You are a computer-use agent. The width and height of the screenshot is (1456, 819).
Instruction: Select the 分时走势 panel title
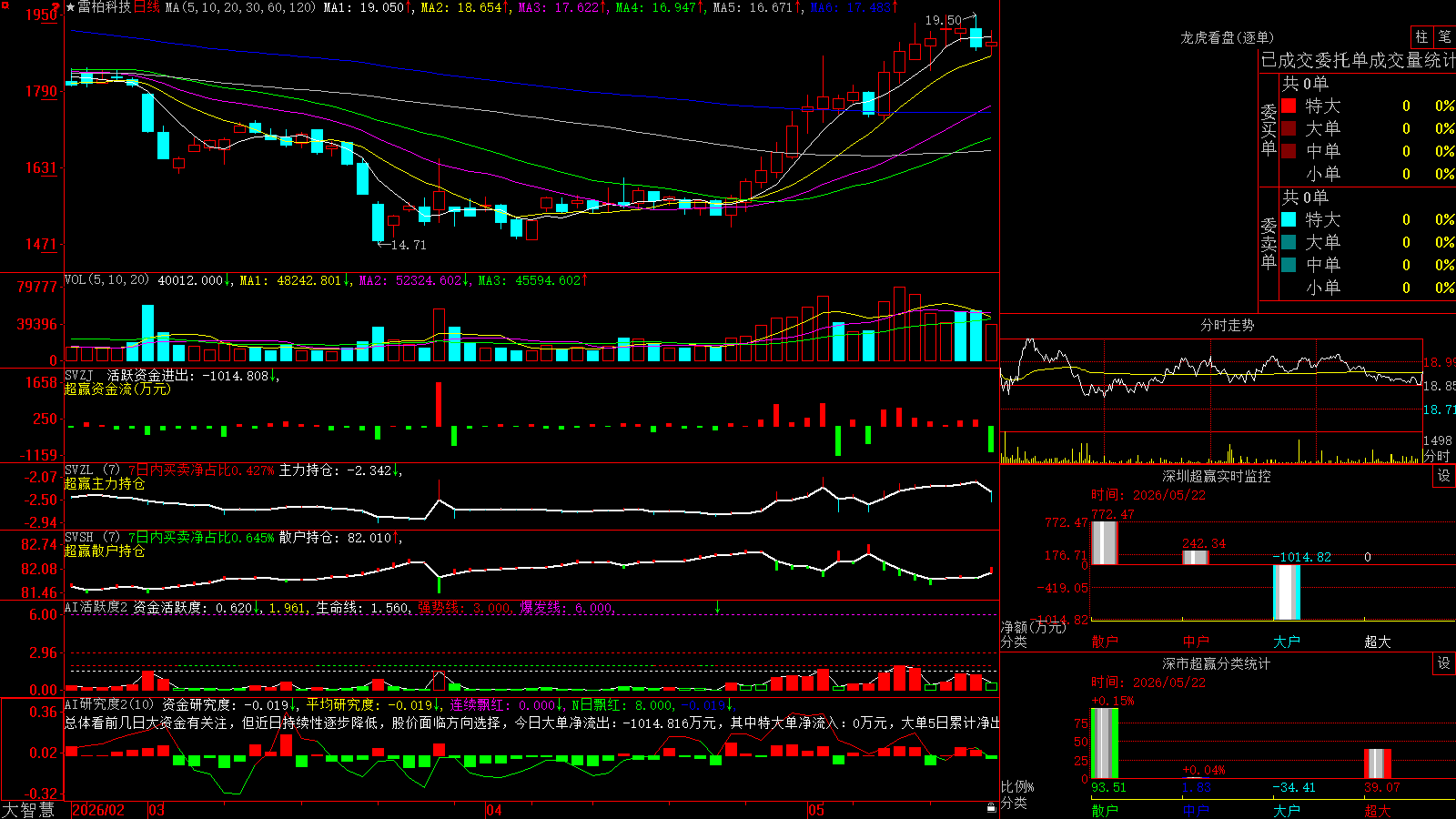1227,325
